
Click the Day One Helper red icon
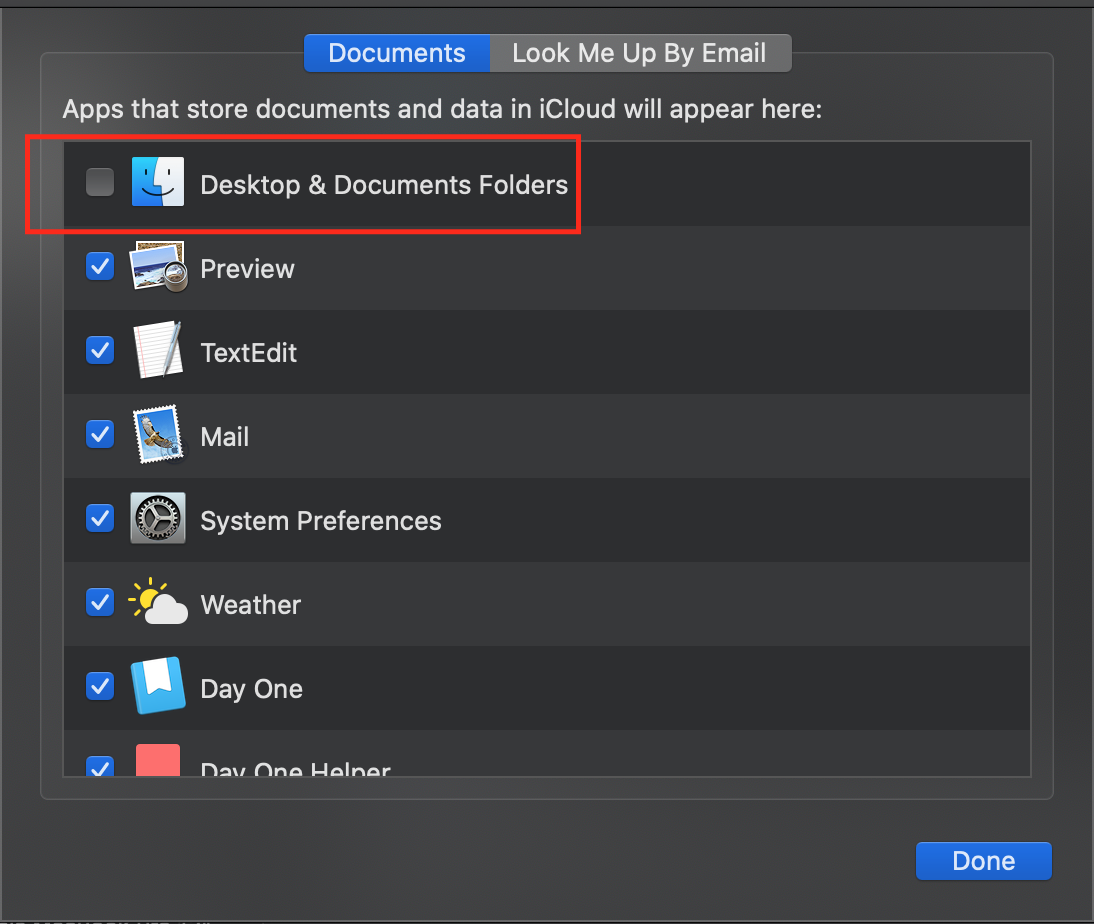[x=158, y=760]
